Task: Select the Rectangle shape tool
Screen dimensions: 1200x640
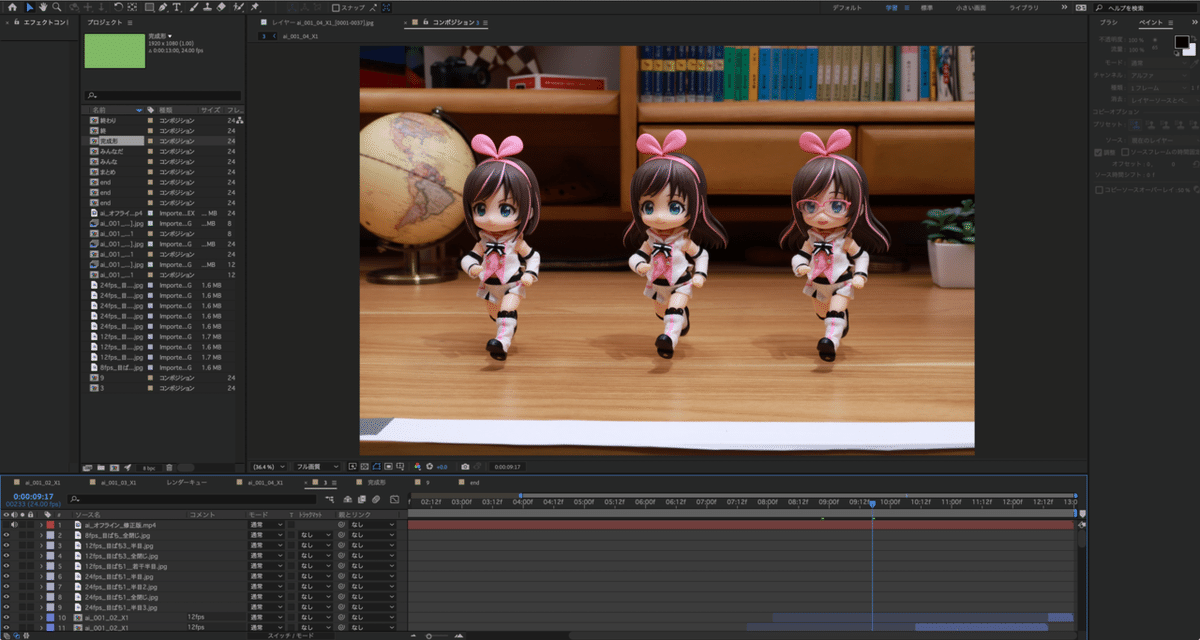Action: coord(149,7)
